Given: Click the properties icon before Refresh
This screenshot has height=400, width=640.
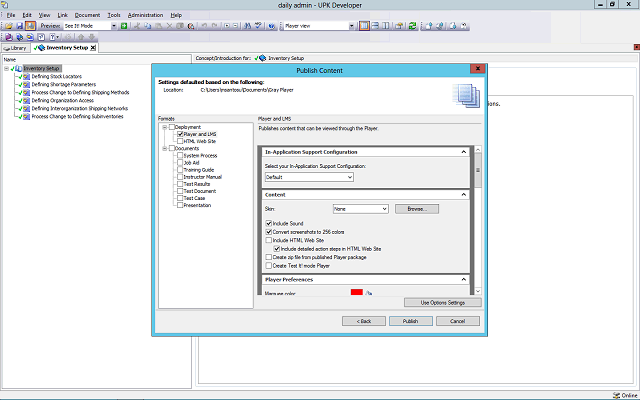Looking at the screenshot, I should pos(399,26).
